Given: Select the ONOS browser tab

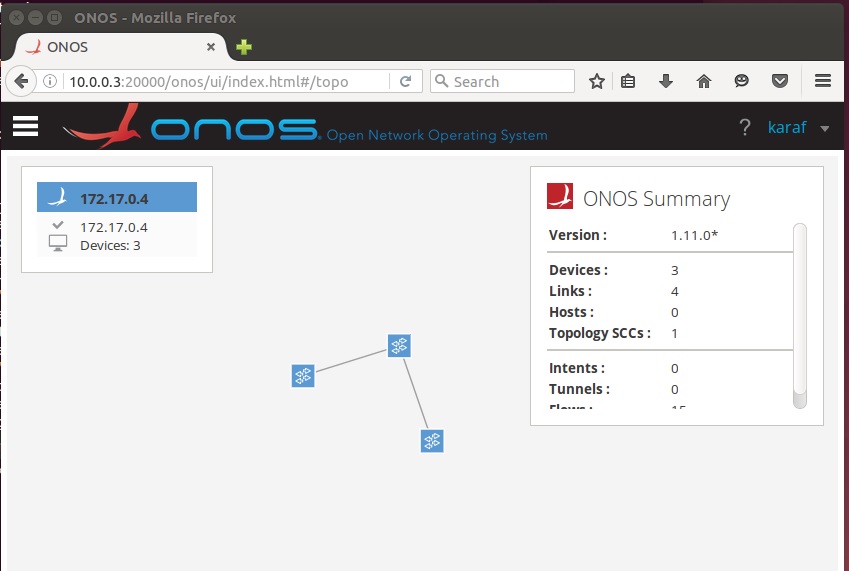Looking at the screenshot, I should 120,47.
